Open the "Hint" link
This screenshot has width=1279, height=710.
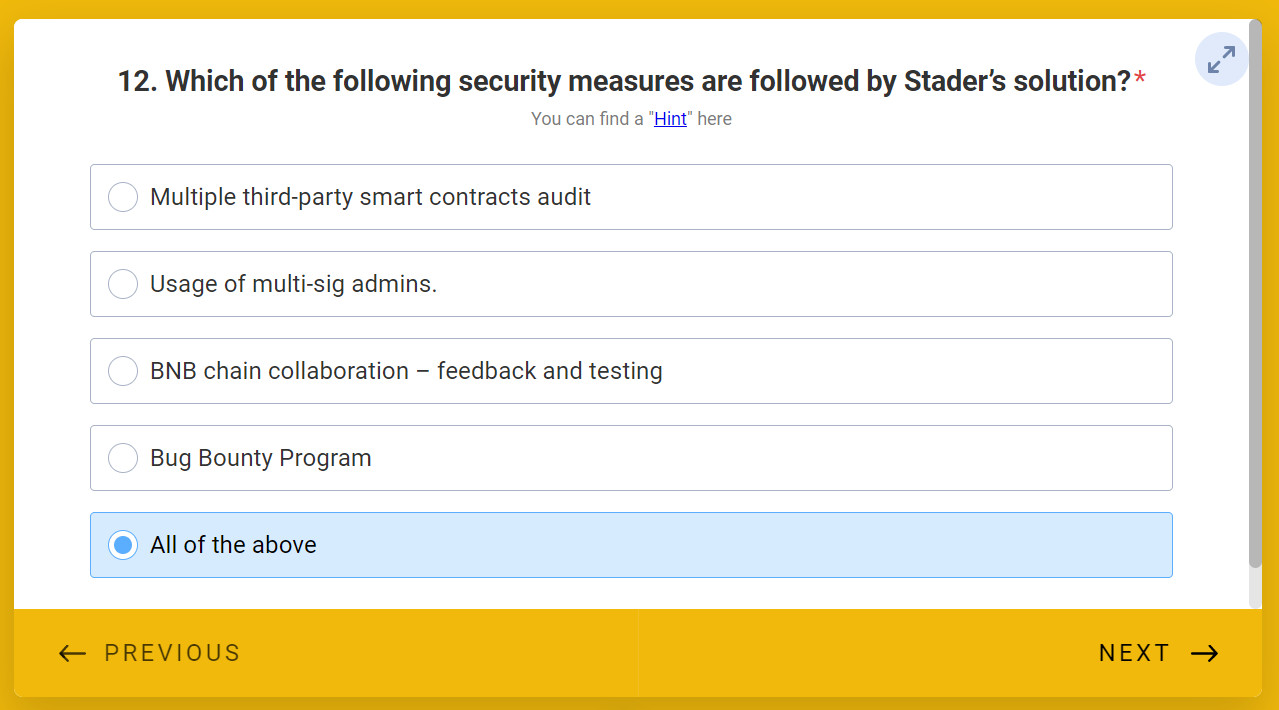point(670,119)
